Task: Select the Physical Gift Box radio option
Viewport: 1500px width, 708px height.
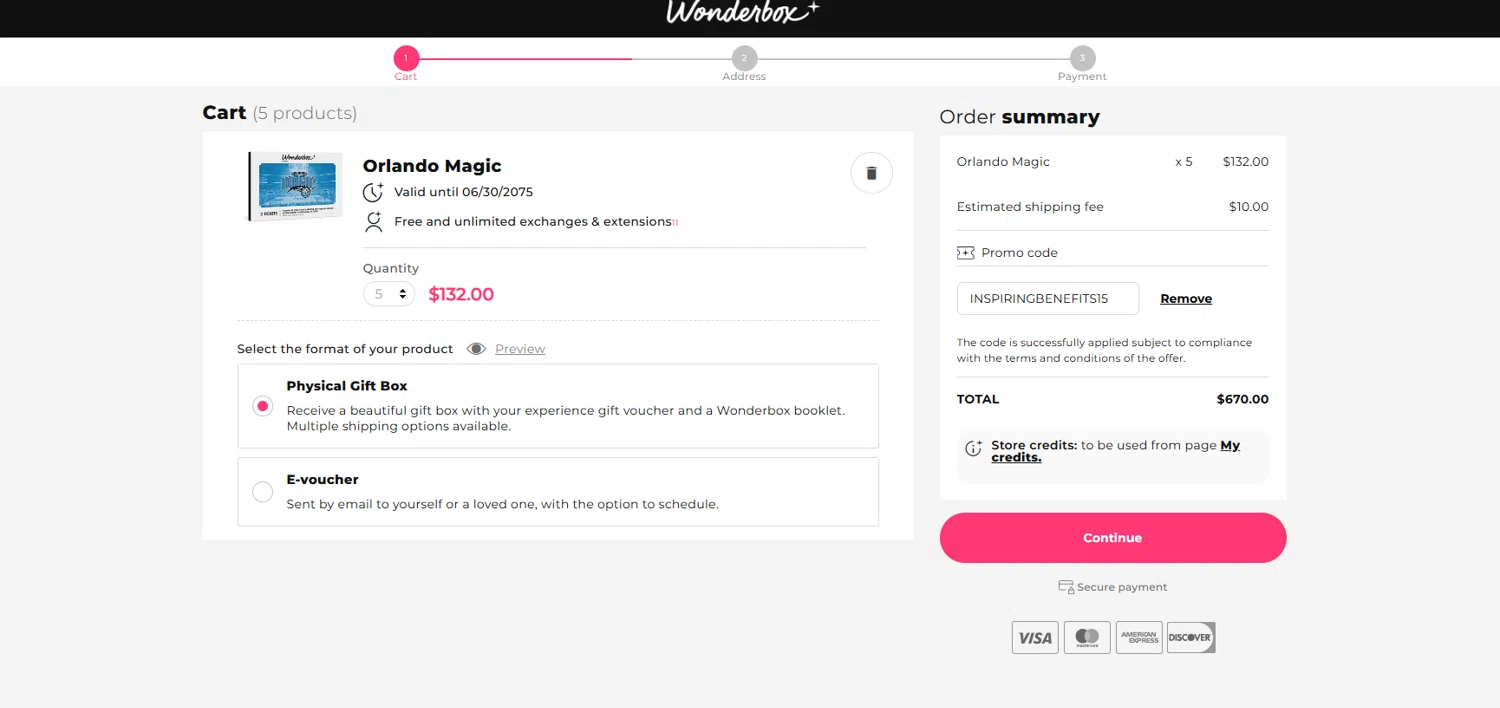Action: [262, 406]
